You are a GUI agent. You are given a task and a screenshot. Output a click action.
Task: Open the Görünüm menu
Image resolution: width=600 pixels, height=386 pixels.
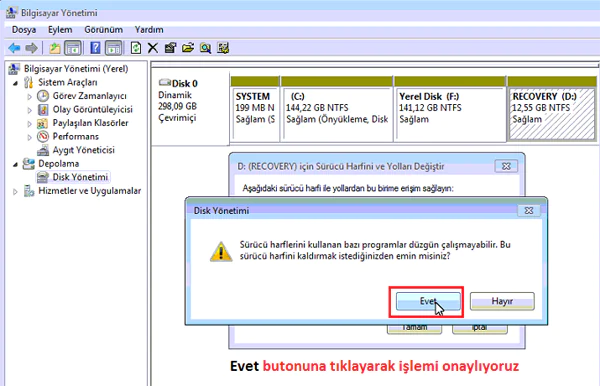point(103,30)
